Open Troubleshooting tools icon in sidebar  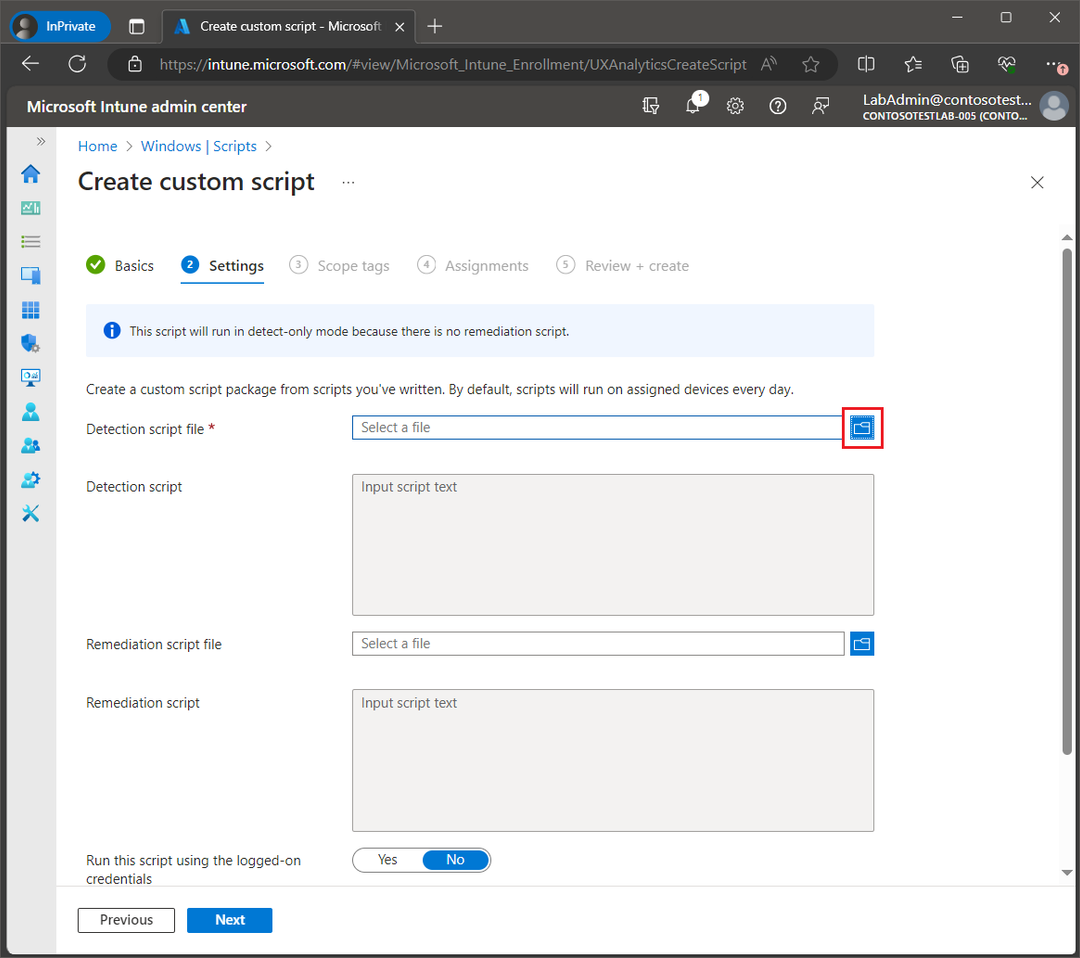click(30, 513)
